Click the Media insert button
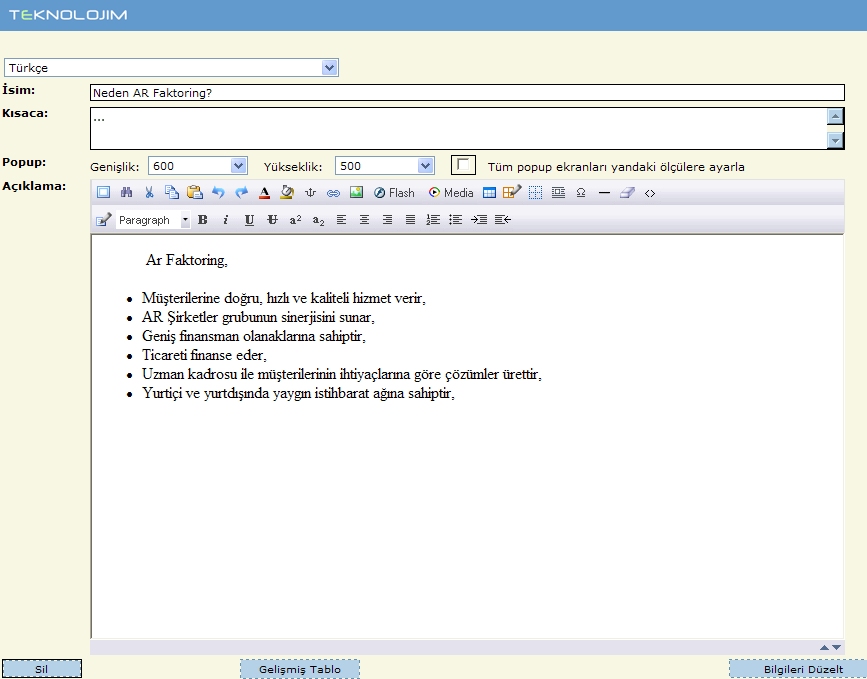 (x=451, y=192)
